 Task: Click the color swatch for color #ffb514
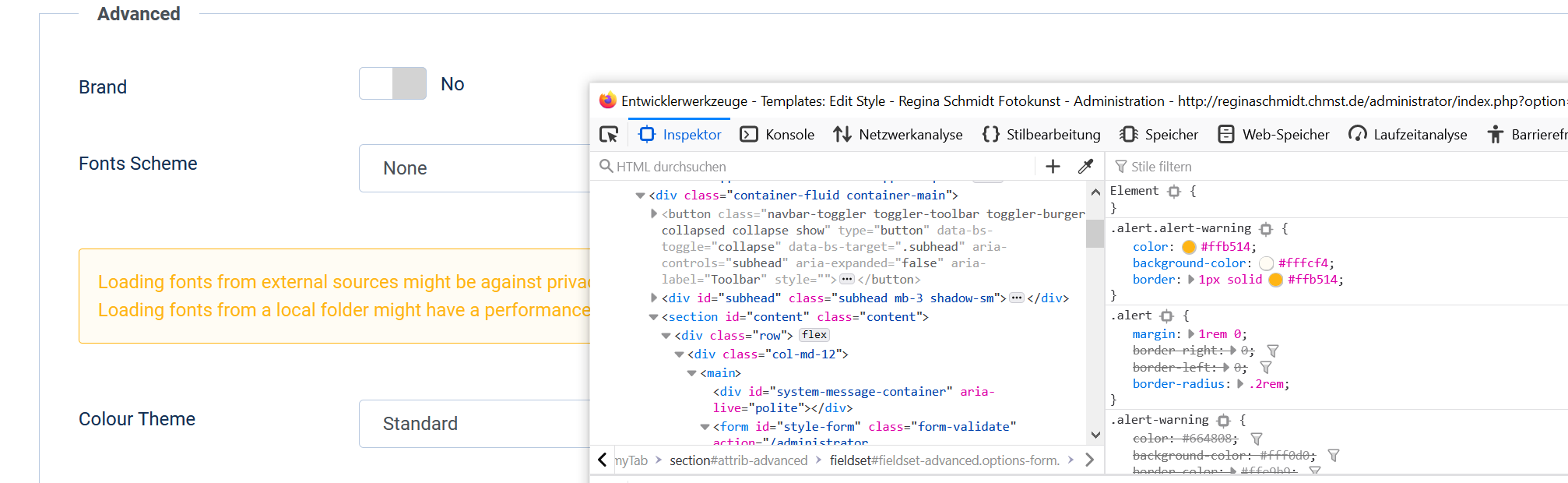click(1189, 247)
